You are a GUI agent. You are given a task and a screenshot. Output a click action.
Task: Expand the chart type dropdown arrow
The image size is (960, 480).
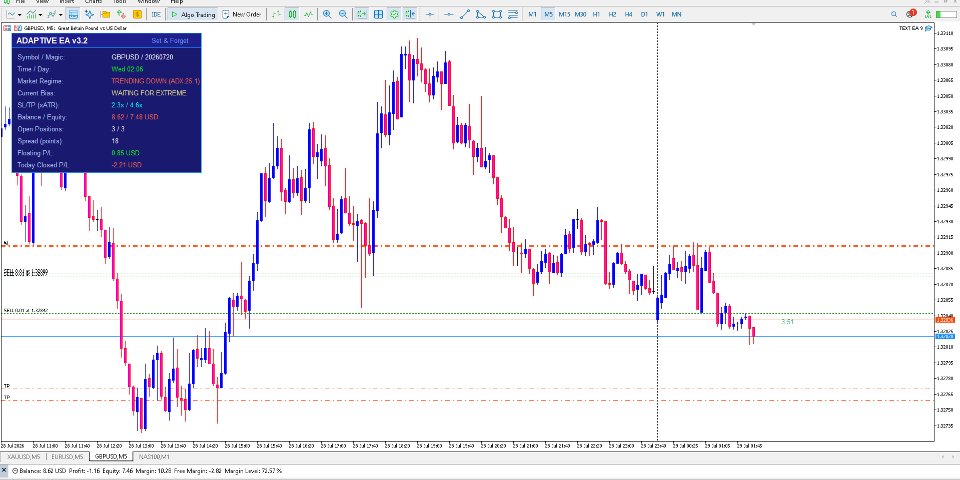tap(20, 15)
